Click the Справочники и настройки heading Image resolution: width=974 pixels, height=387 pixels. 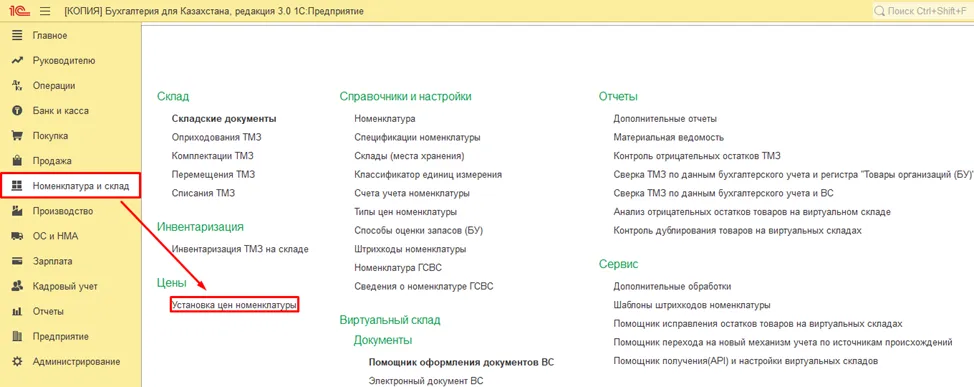click(406, 96)
